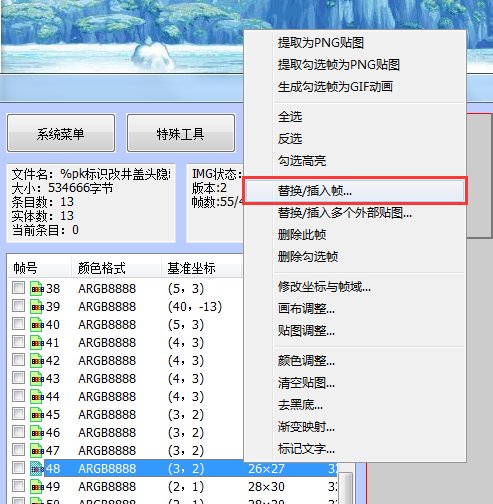Click the frame 40 image icon
493x504 pixels.
(x=37, y=325)
